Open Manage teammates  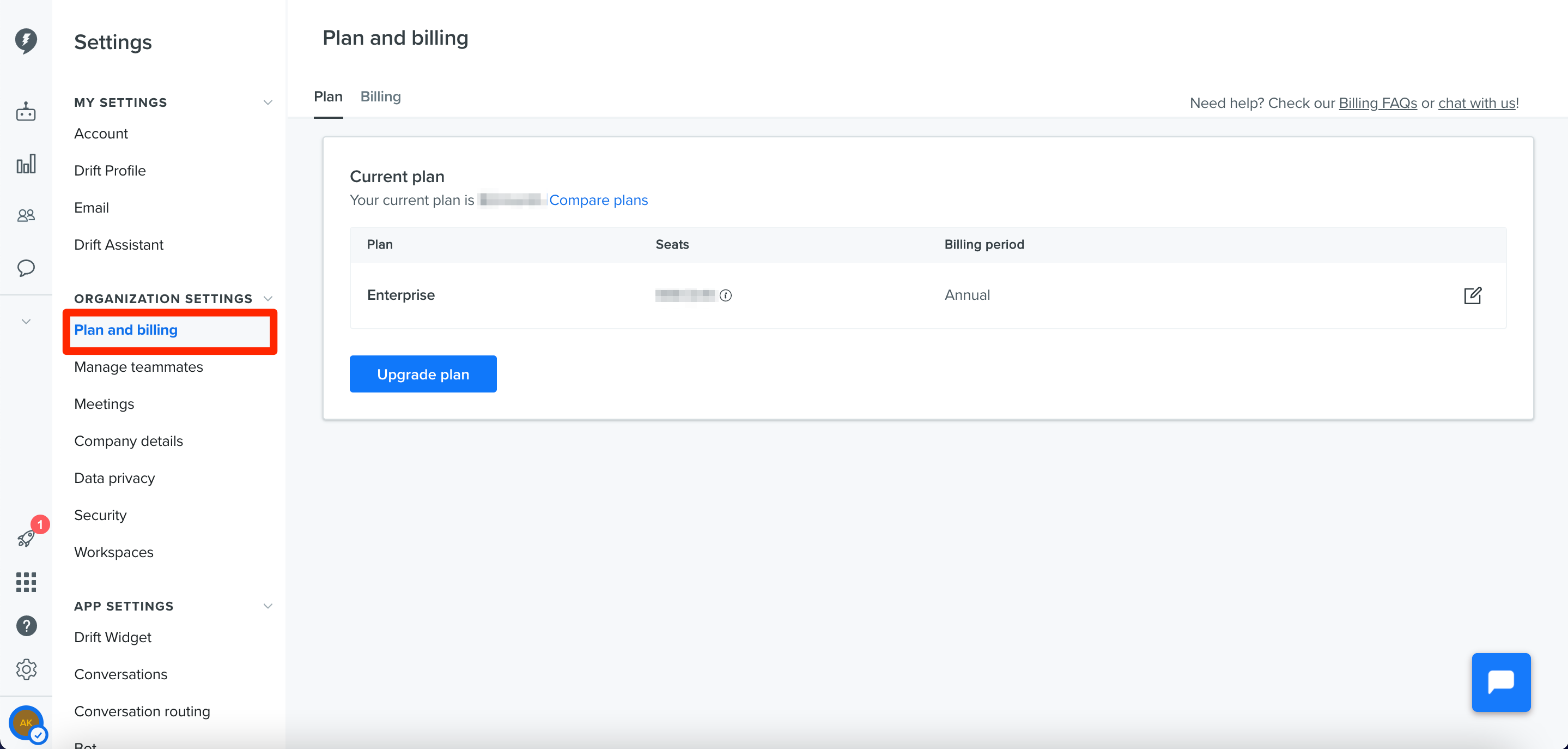click(x=139, y=367)
